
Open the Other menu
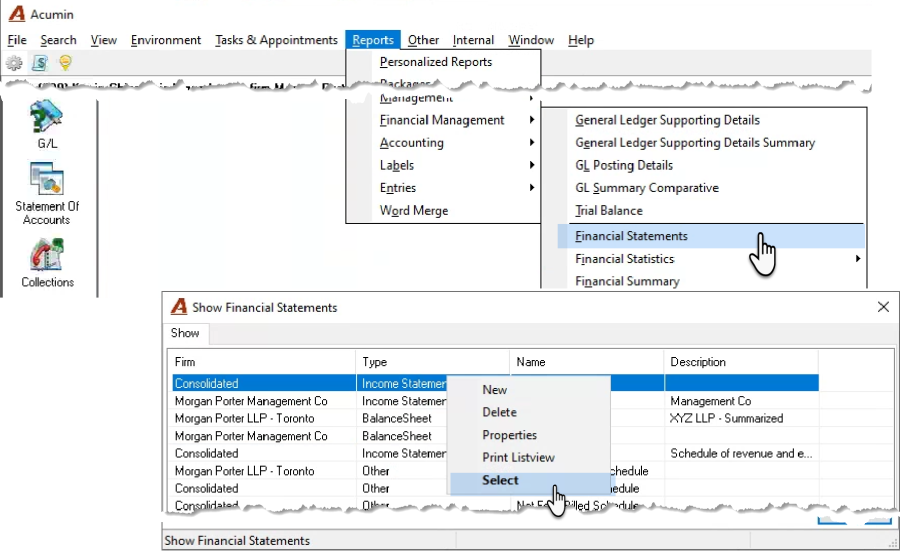[423, 40]
